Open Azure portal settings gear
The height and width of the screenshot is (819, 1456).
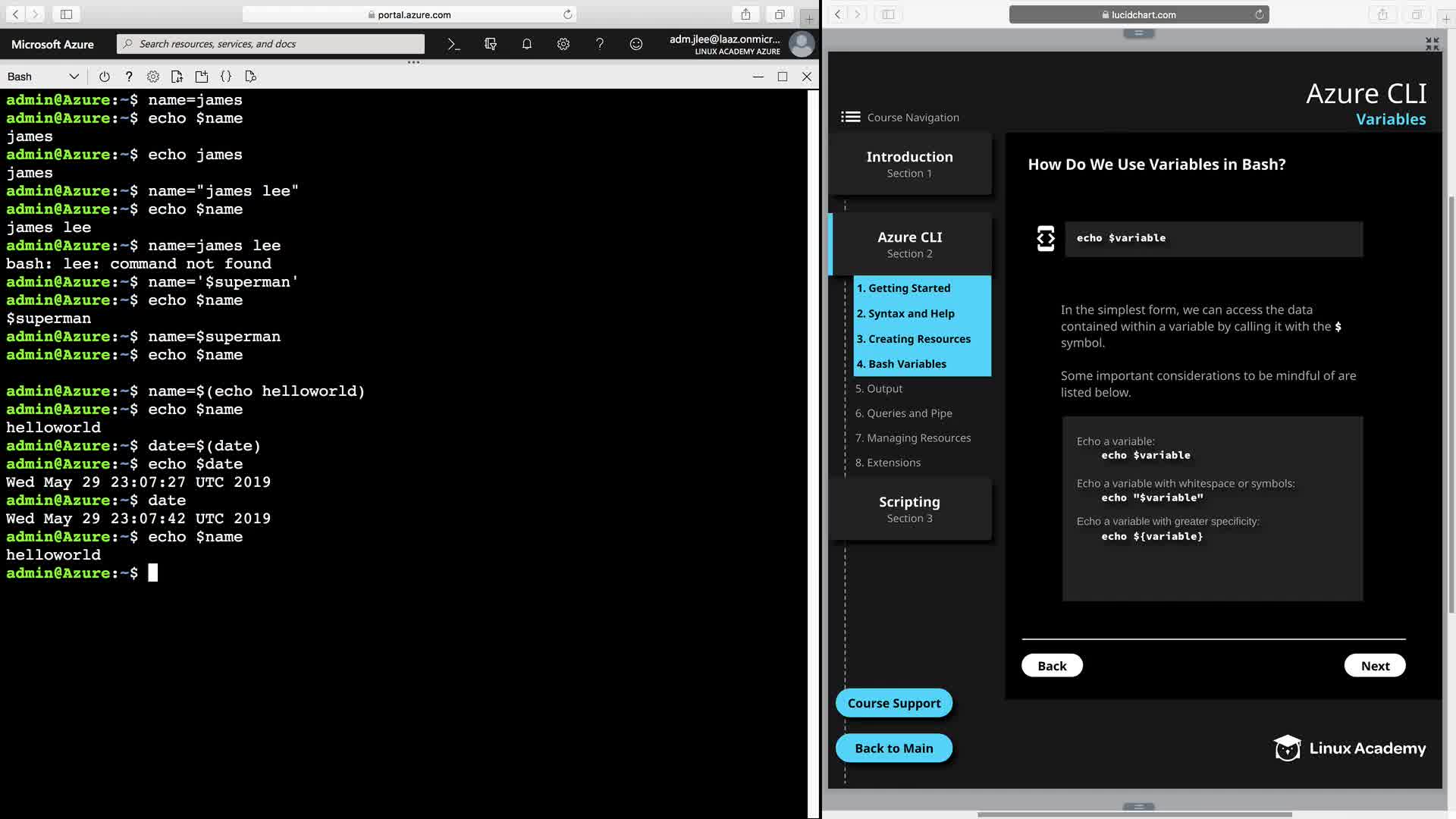(x=563, y=44)
